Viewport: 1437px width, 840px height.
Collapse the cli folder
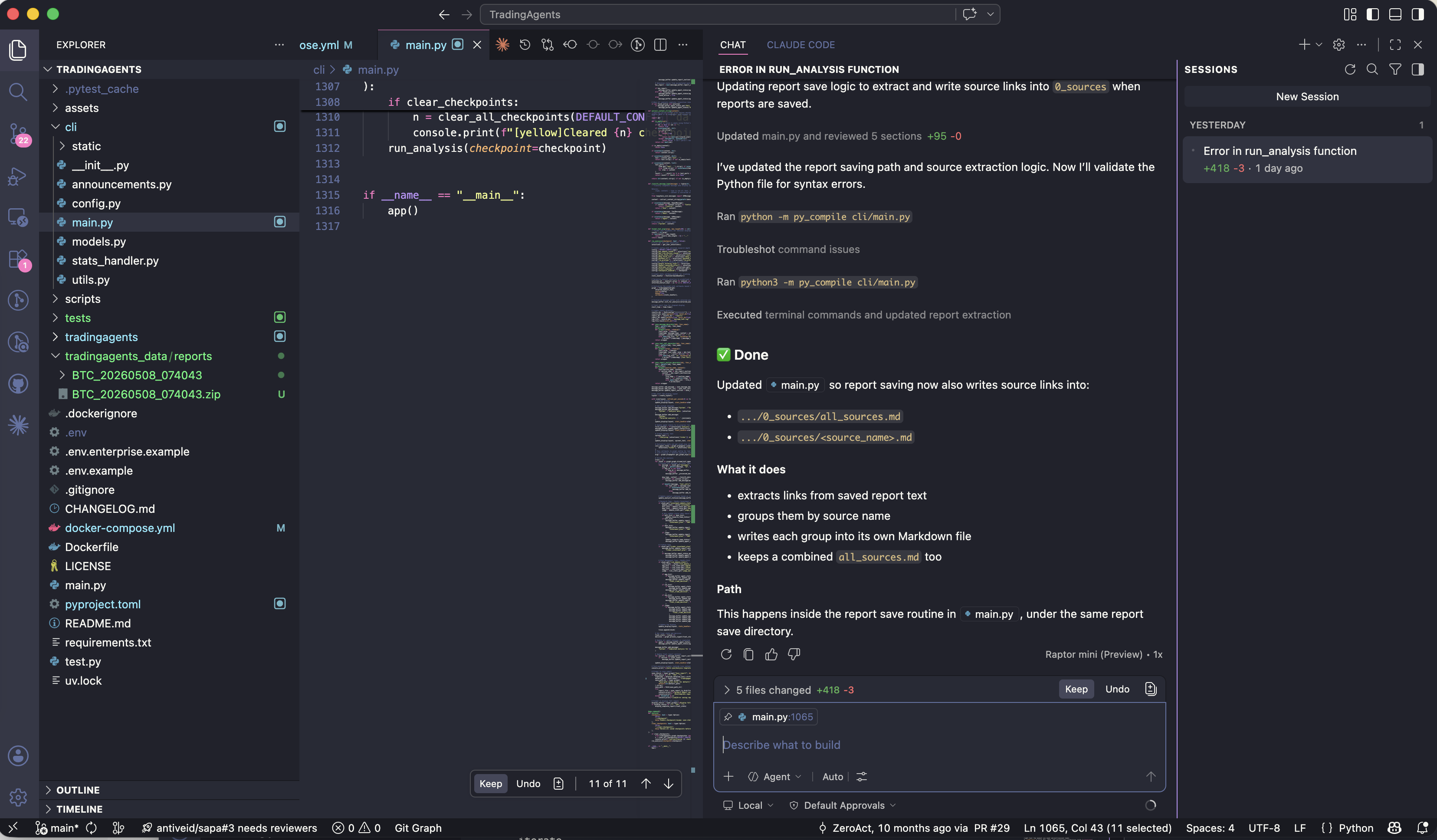point(55,127)
